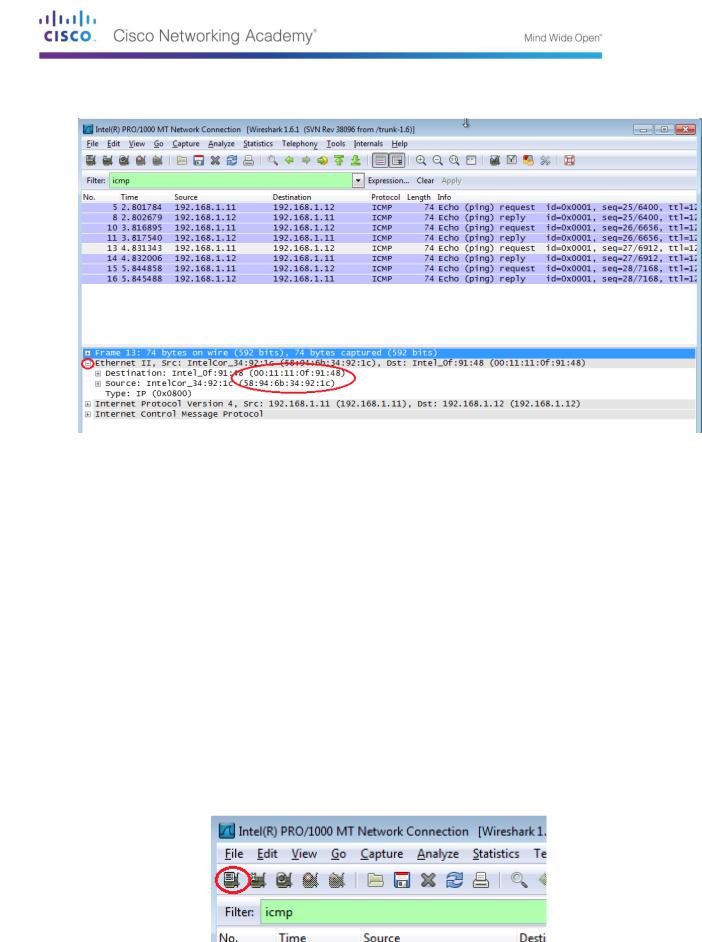This screenshot has width=702, height=942.
Task: Open Analyze menu in the packet-list Wireshark window
Action: pos(222,144)
